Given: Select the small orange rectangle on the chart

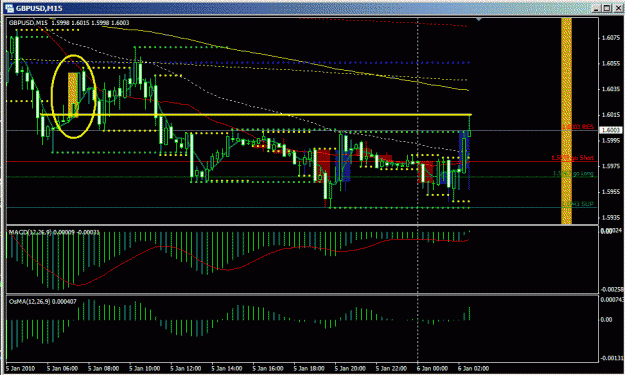Looking at the screenshot, I should (73, 95).
